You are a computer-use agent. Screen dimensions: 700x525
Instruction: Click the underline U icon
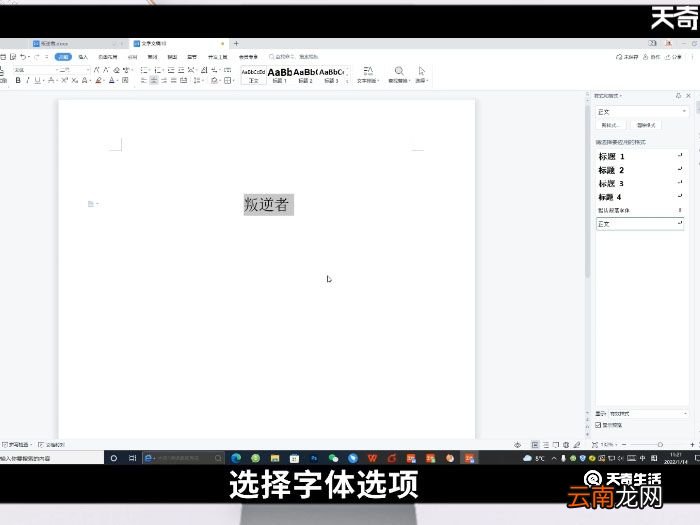(x=38, y=80)
